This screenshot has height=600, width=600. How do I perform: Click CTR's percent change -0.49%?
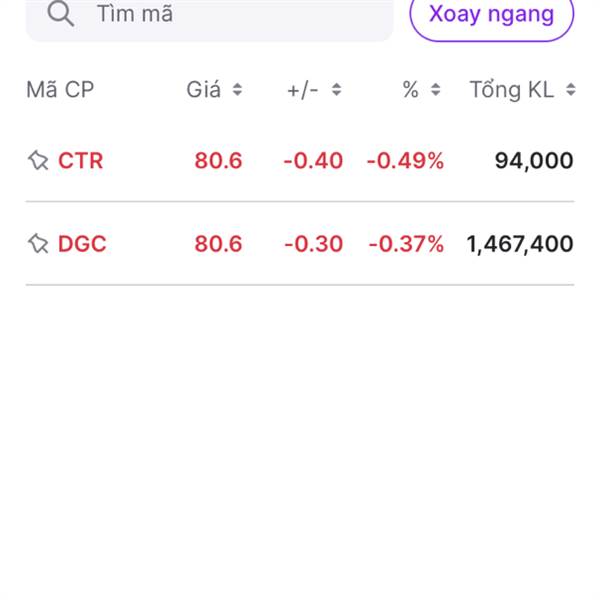point(405,160)
